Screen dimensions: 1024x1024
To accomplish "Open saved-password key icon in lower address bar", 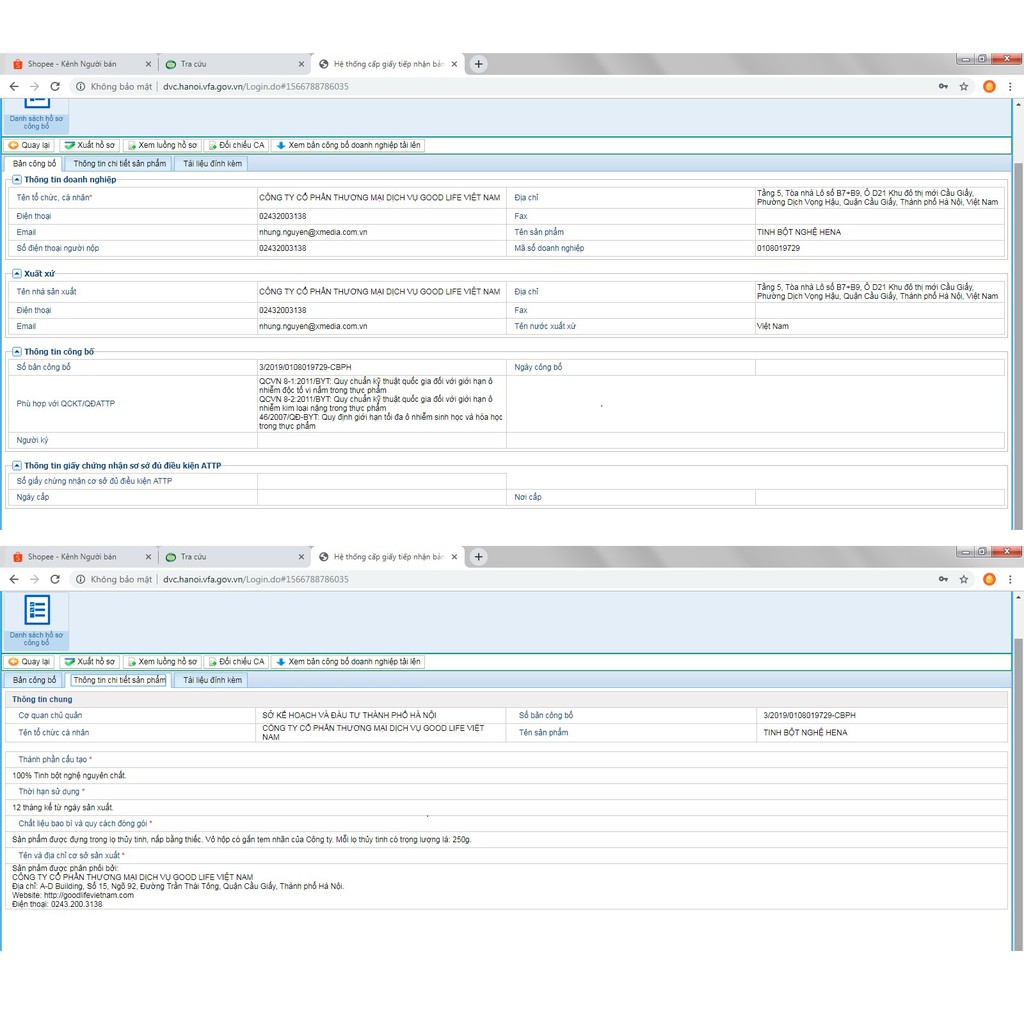I will click(x=943, y=579).
